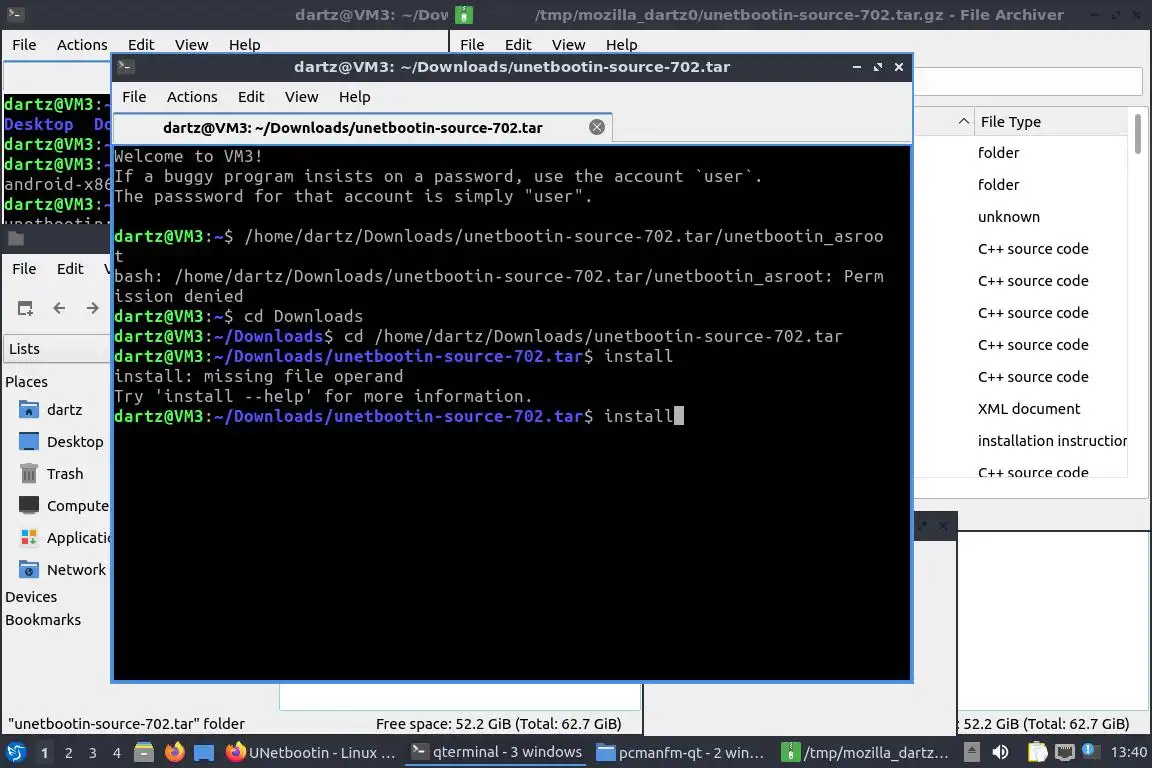Open Desktop in file manager Places
This screenshot has width=1152, height=768.
pos(75,442)
